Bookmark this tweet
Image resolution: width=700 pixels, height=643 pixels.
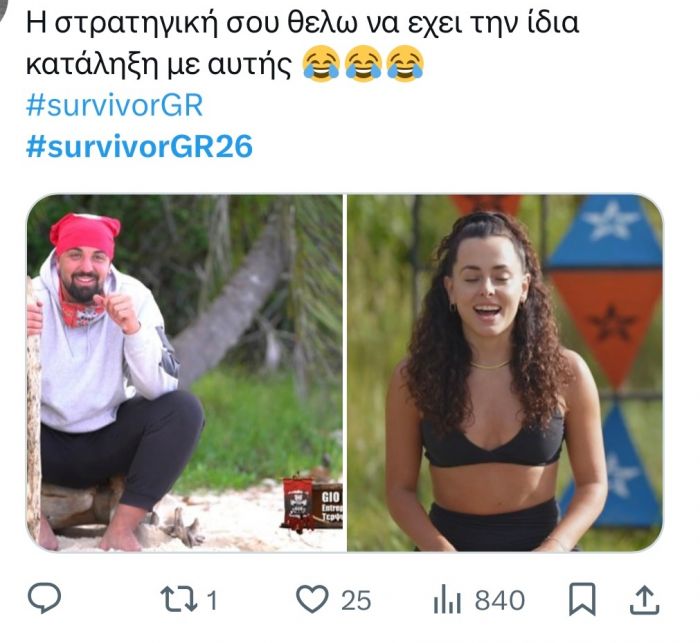click(582, 599)
